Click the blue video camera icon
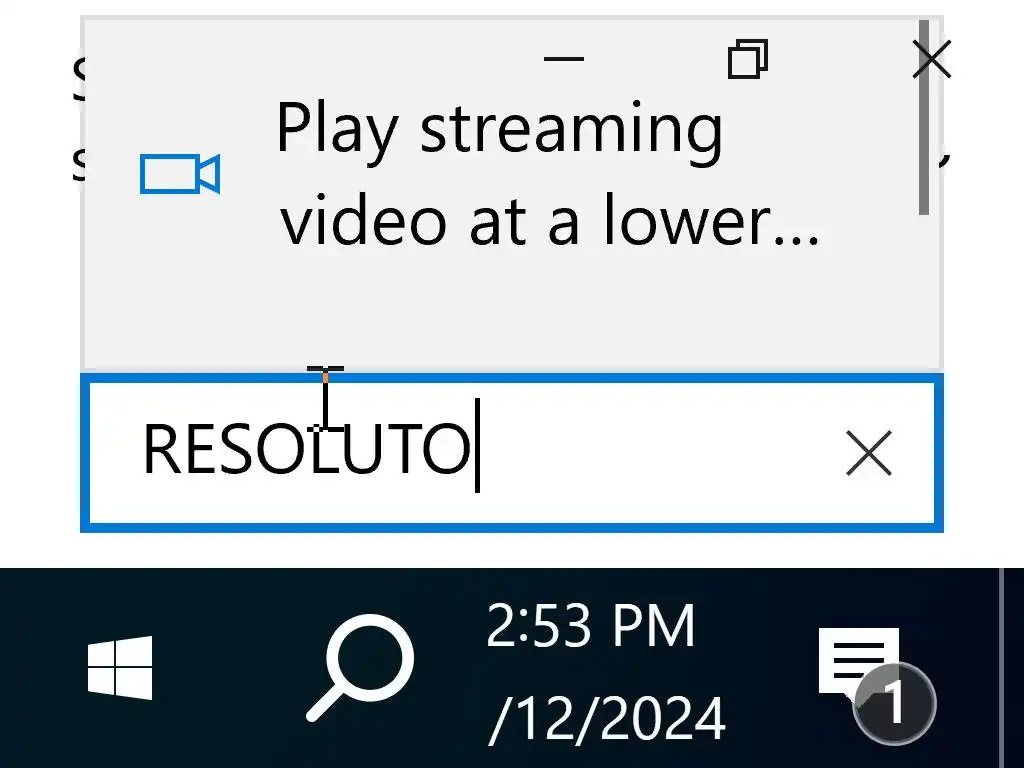 point(180,174)
